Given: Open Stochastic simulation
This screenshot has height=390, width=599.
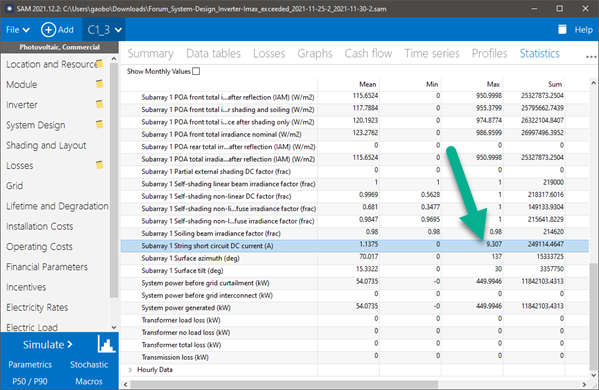Looking at the screenshot, I should (89, 364).
